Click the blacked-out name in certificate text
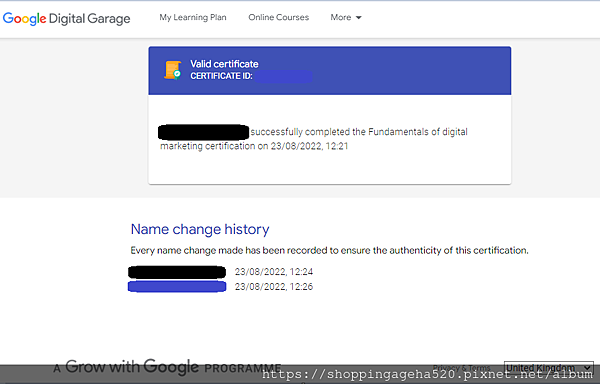The width and height of the screenshot is (600, 384). tap(204, 132)
